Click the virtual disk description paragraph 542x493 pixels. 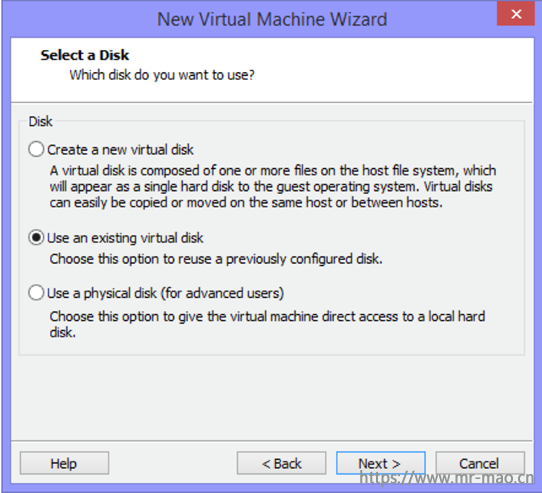click(273, 187)
